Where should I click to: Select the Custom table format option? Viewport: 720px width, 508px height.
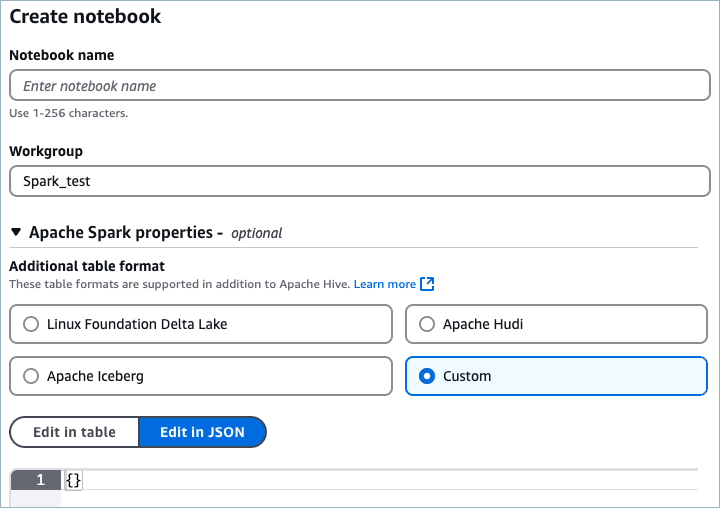click(x=426, y=376)
